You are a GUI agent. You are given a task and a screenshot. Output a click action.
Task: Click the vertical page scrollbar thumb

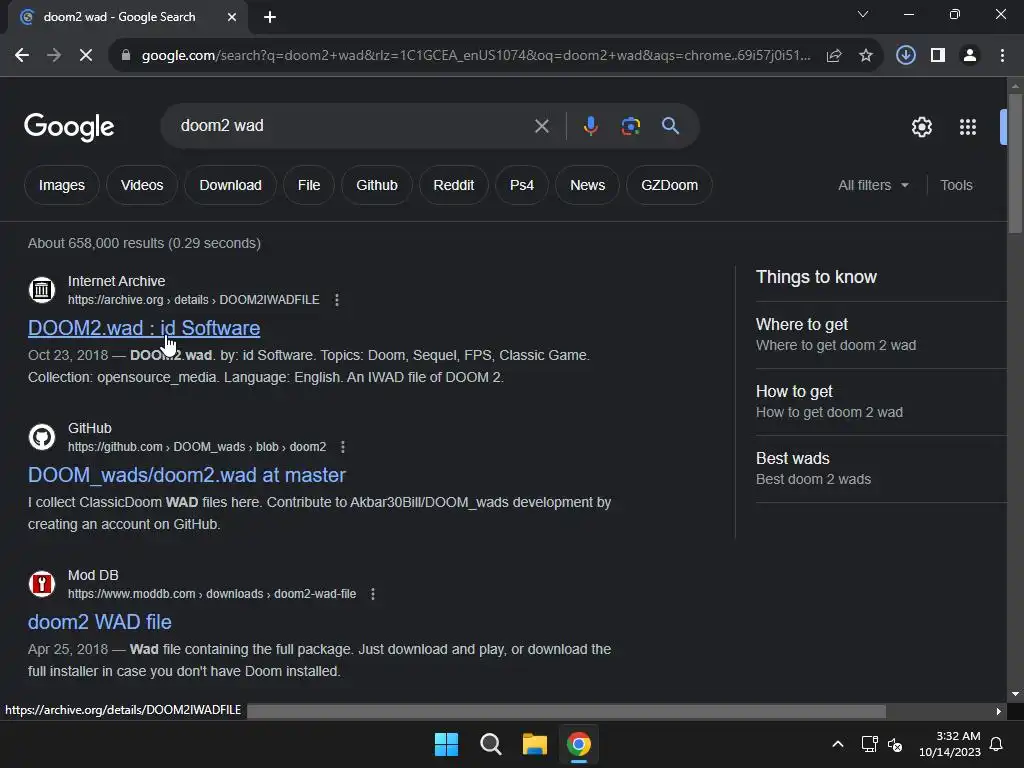point(1015,163)
